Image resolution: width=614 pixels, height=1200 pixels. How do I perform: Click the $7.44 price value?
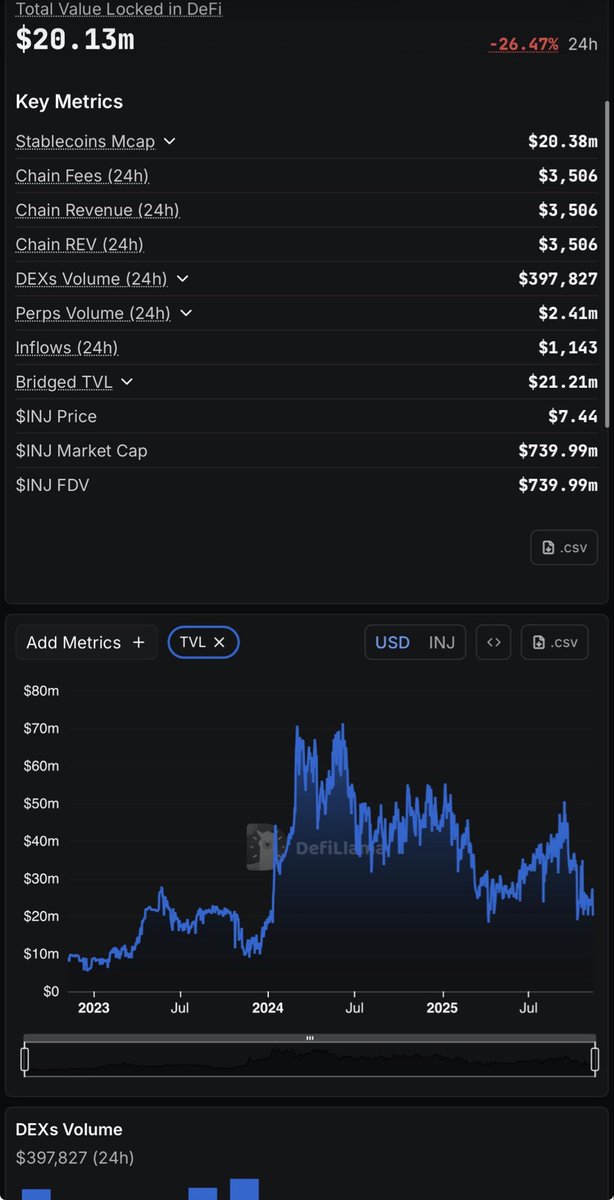coord(572,416)
